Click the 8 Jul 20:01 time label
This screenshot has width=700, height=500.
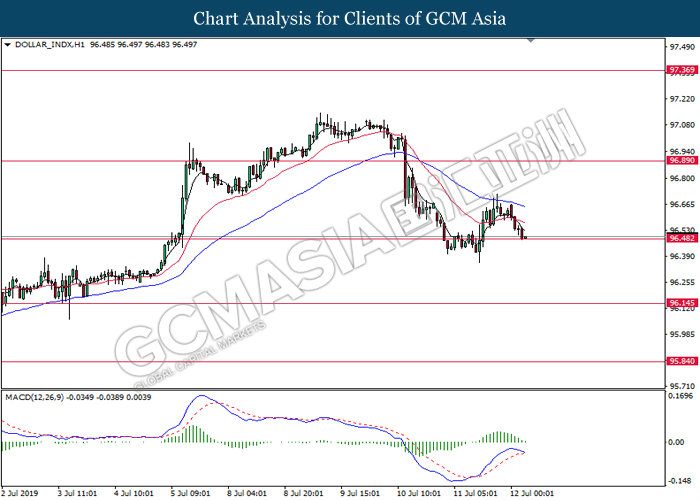point(304,493)
